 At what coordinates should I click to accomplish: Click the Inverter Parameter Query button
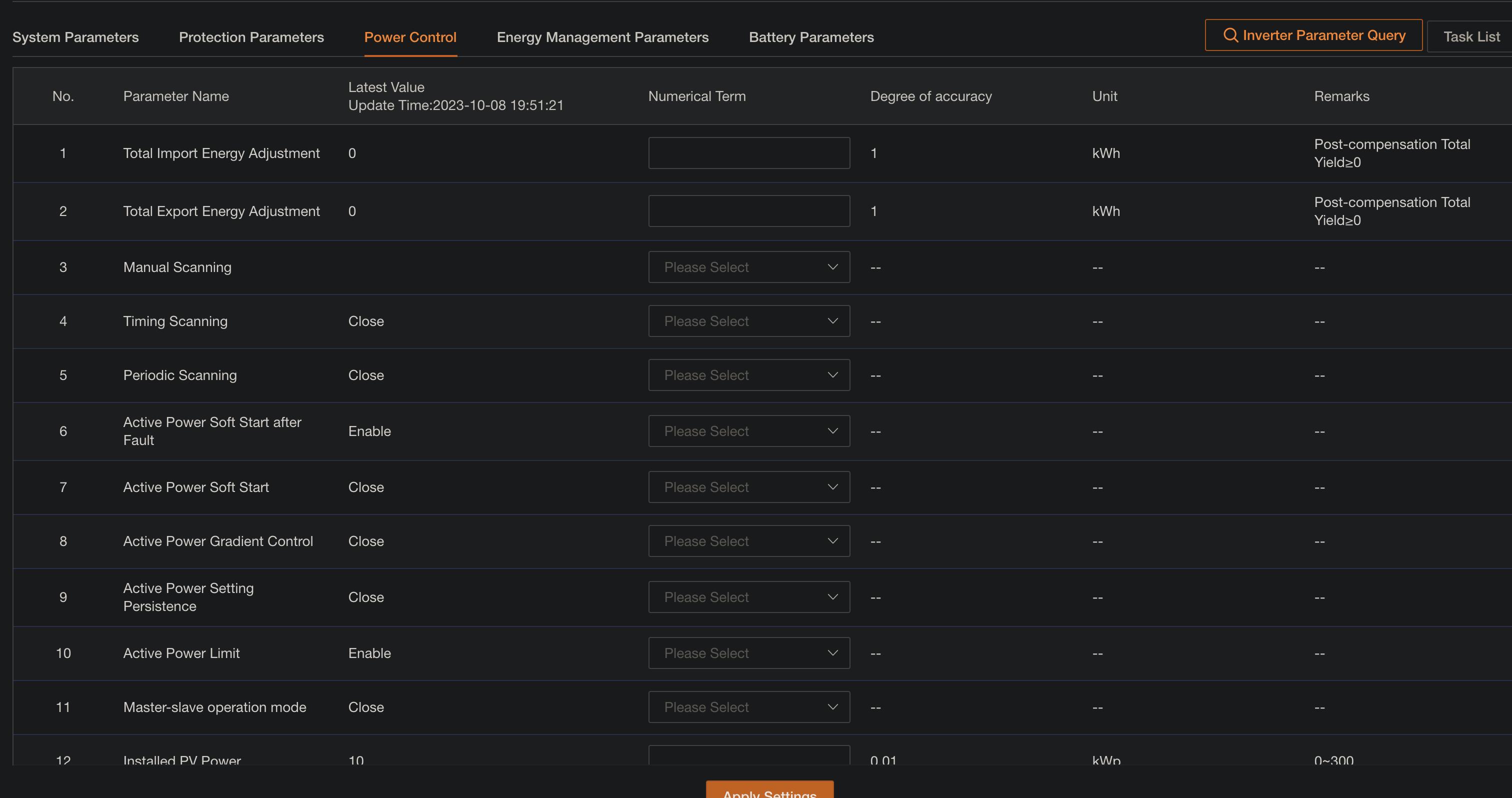pyautogui.click(x=1313, y=35)
